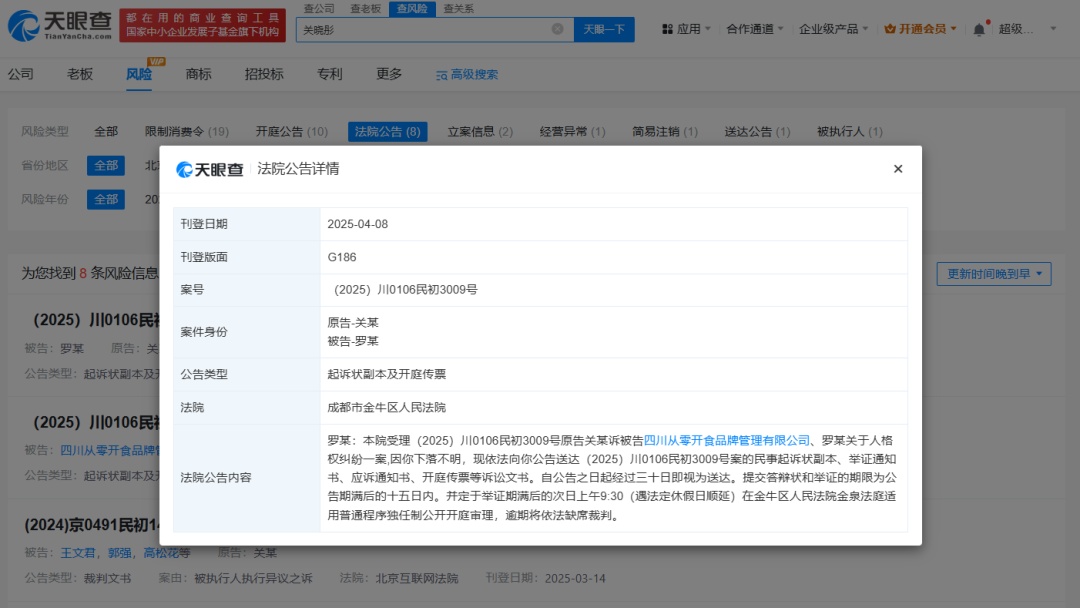Open the 高级搜索 filter icon link
The width and height of the screenshot is (1080, 608).
(x=467, y=74)
